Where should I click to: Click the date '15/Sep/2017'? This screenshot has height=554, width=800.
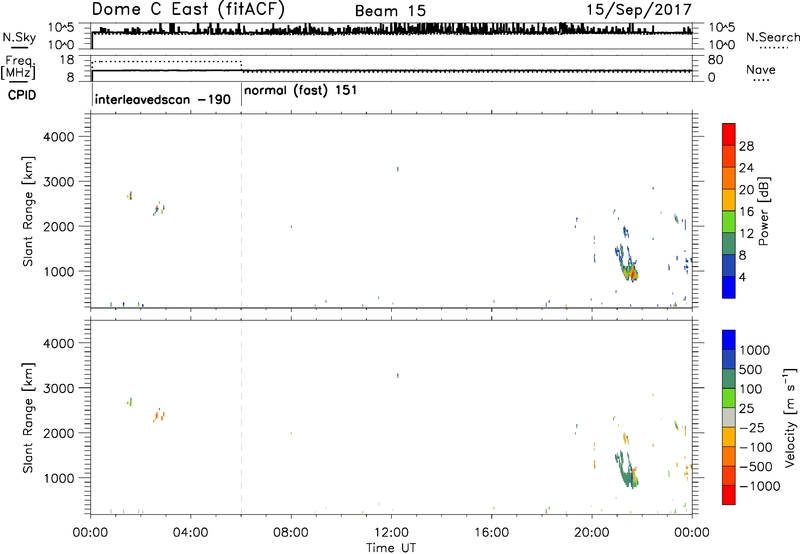tap(639, 10)
